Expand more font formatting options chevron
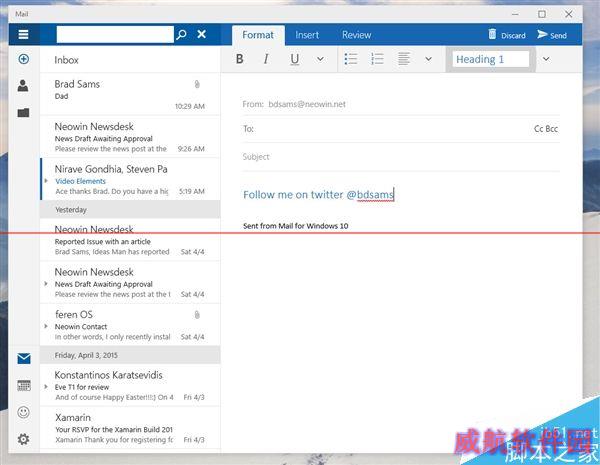The height and width of the screenshot is (465, 600). pyautogui.click(x=320, y=59)
